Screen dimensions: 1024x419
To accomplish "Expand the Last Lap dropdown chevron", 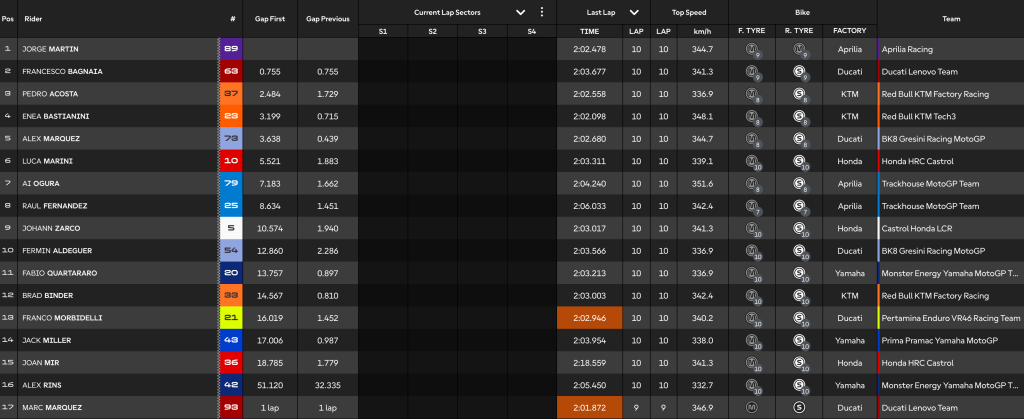I will pyautogui.click(x=635, y=13).
